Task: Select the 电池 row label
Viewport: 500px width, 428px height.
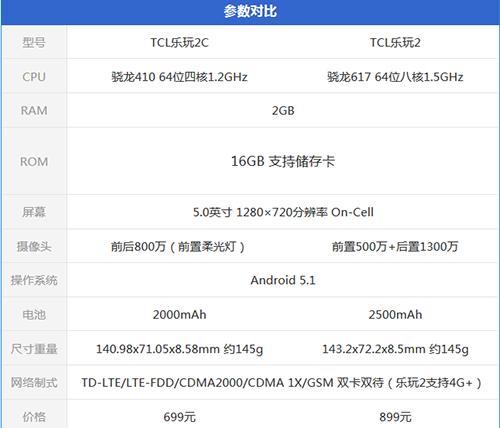Action: pos(34,315)
